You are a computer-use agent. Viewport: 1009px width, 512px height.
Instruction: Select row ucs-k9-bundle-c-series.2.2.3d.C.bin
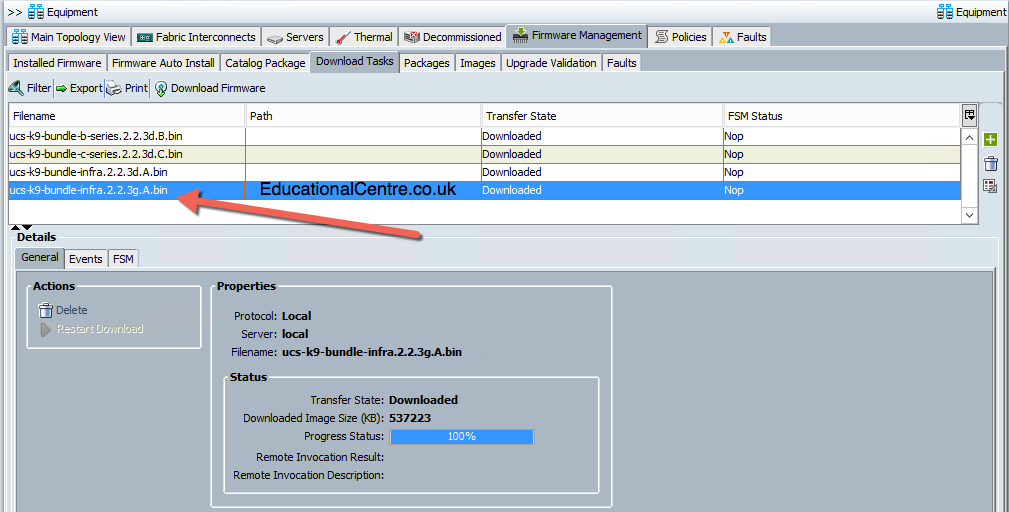pyautogui.click(x=485, y=154)
